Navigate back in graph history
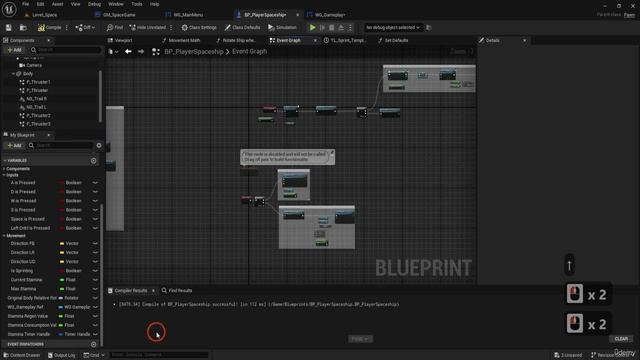Image resolution: width=640 pixels, height=360 pixels. (x=128, y=51)
